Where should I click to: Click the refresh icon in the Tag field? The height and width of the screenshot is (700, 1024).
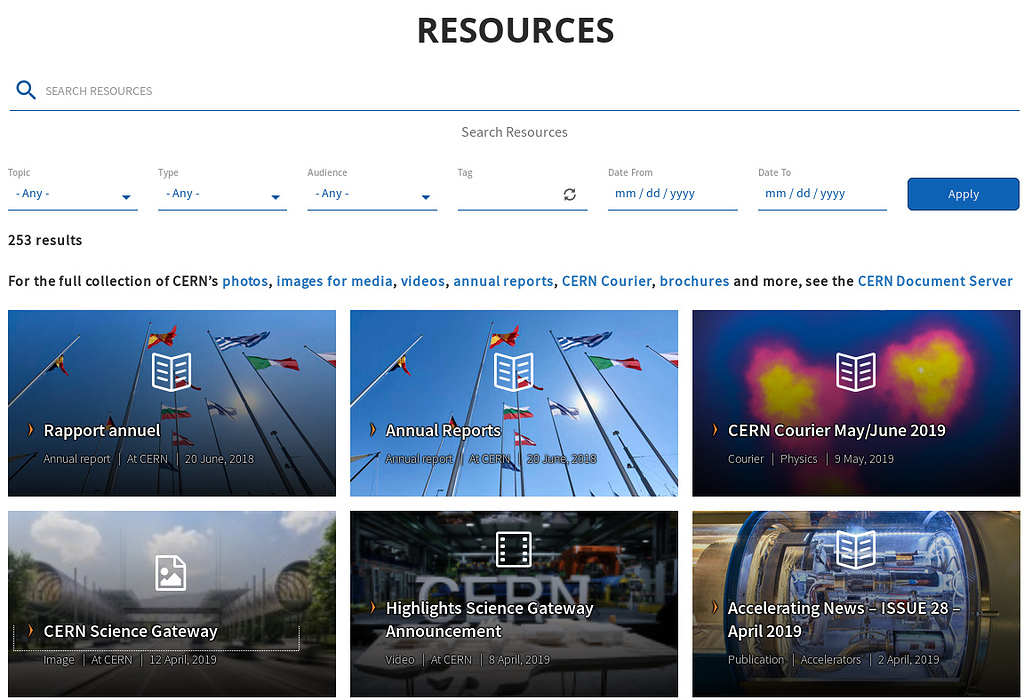pyautogui.click(x=568, y=193)
